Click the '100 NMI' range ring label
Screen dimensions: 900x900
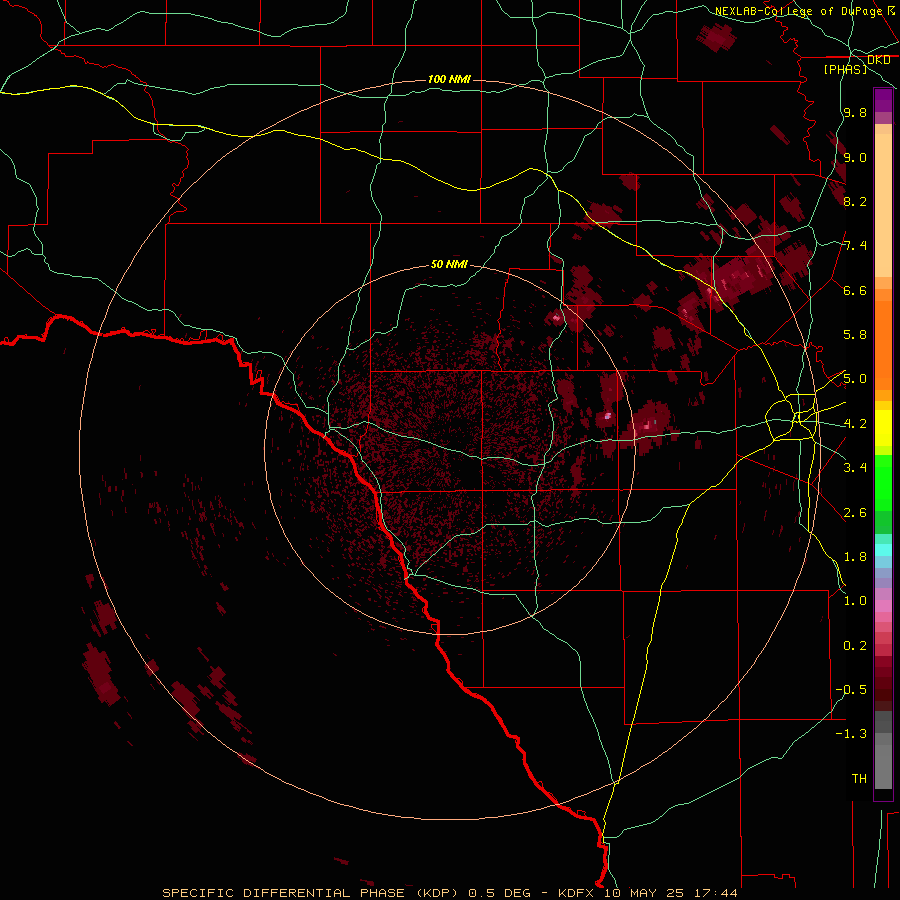(x=449, y=79)
